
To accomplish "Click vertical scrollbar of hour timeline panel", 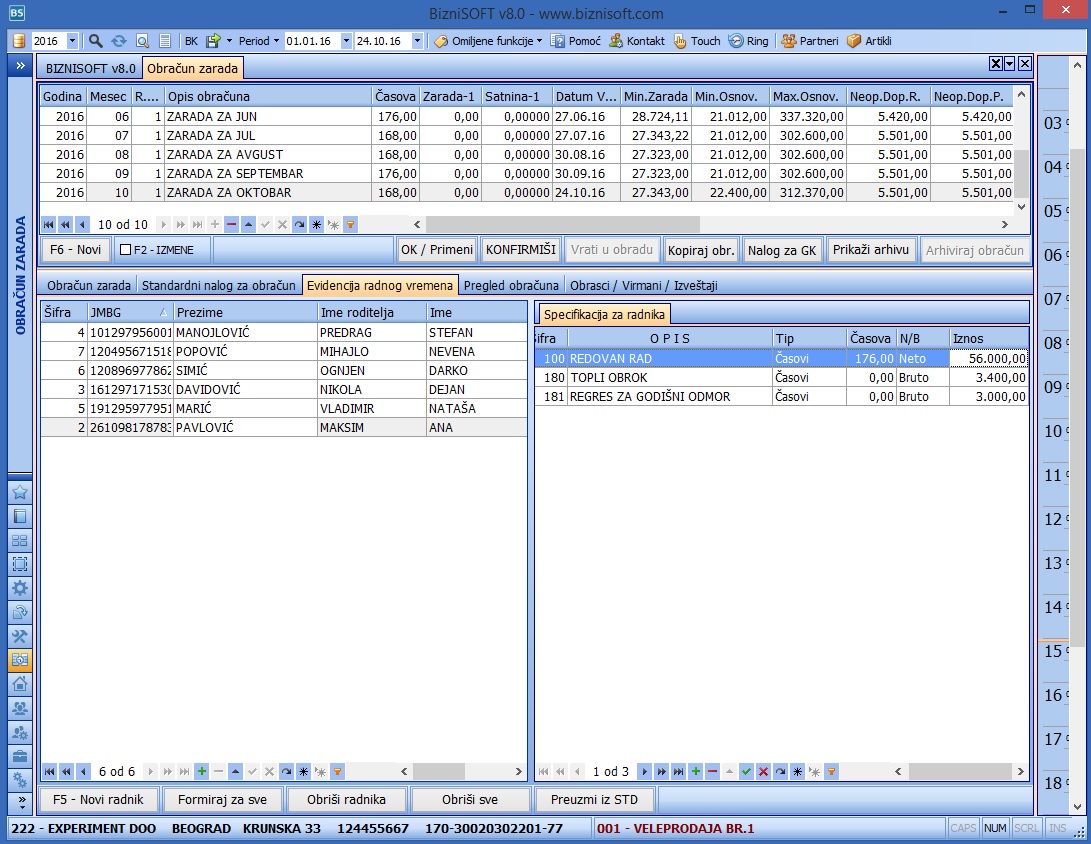I will 1077,435.
